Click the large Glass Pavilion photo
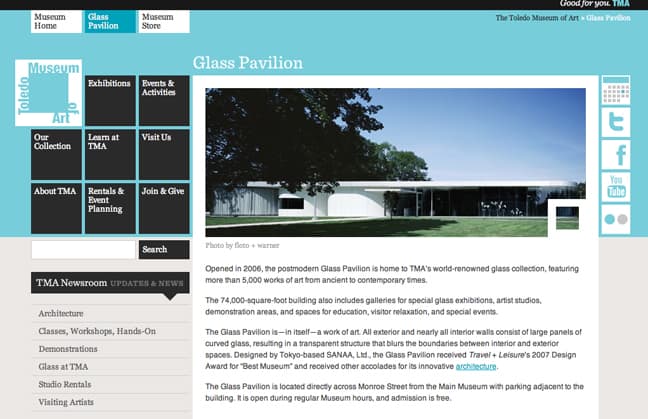 click(395, 162)
